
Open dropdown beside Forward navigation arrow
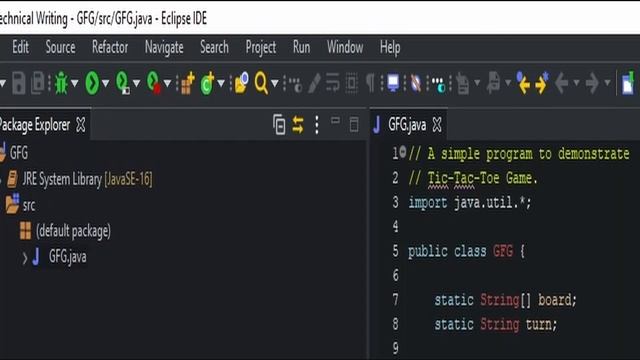click(607, 83)
